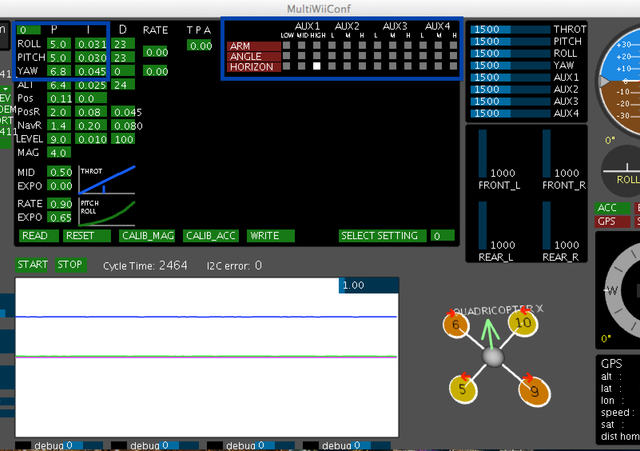The image size is (640, 451).
Task: Select the ROLL P value 5.0
Action: (x=59, y=44)
